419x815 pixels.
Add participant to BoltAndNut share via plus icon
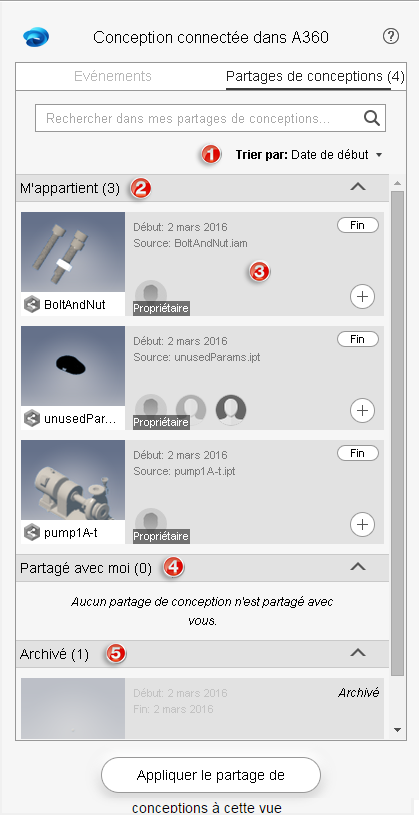coord(362,296)
